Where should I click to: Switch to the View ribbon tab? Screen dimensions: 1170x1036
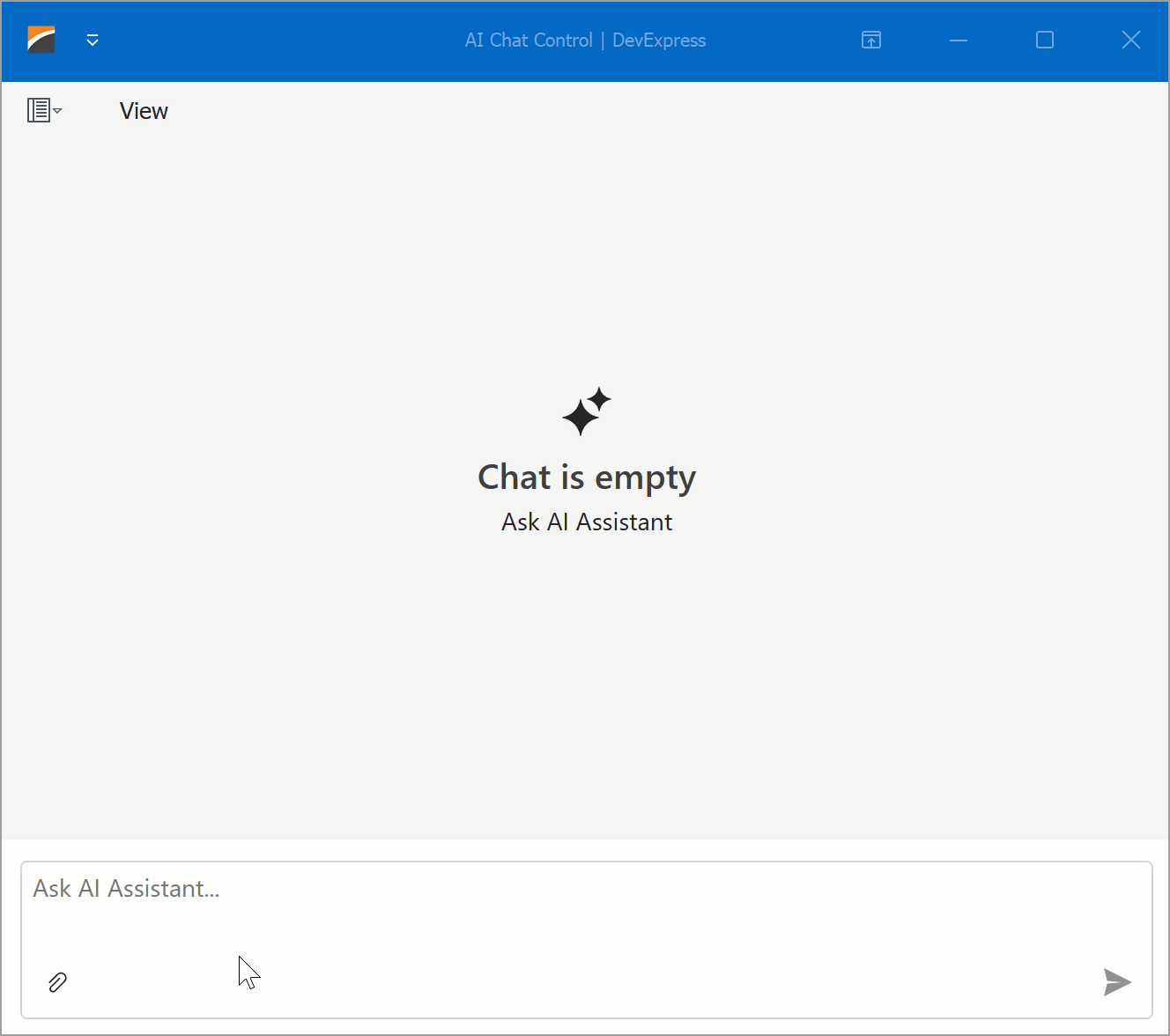(143, 110)
